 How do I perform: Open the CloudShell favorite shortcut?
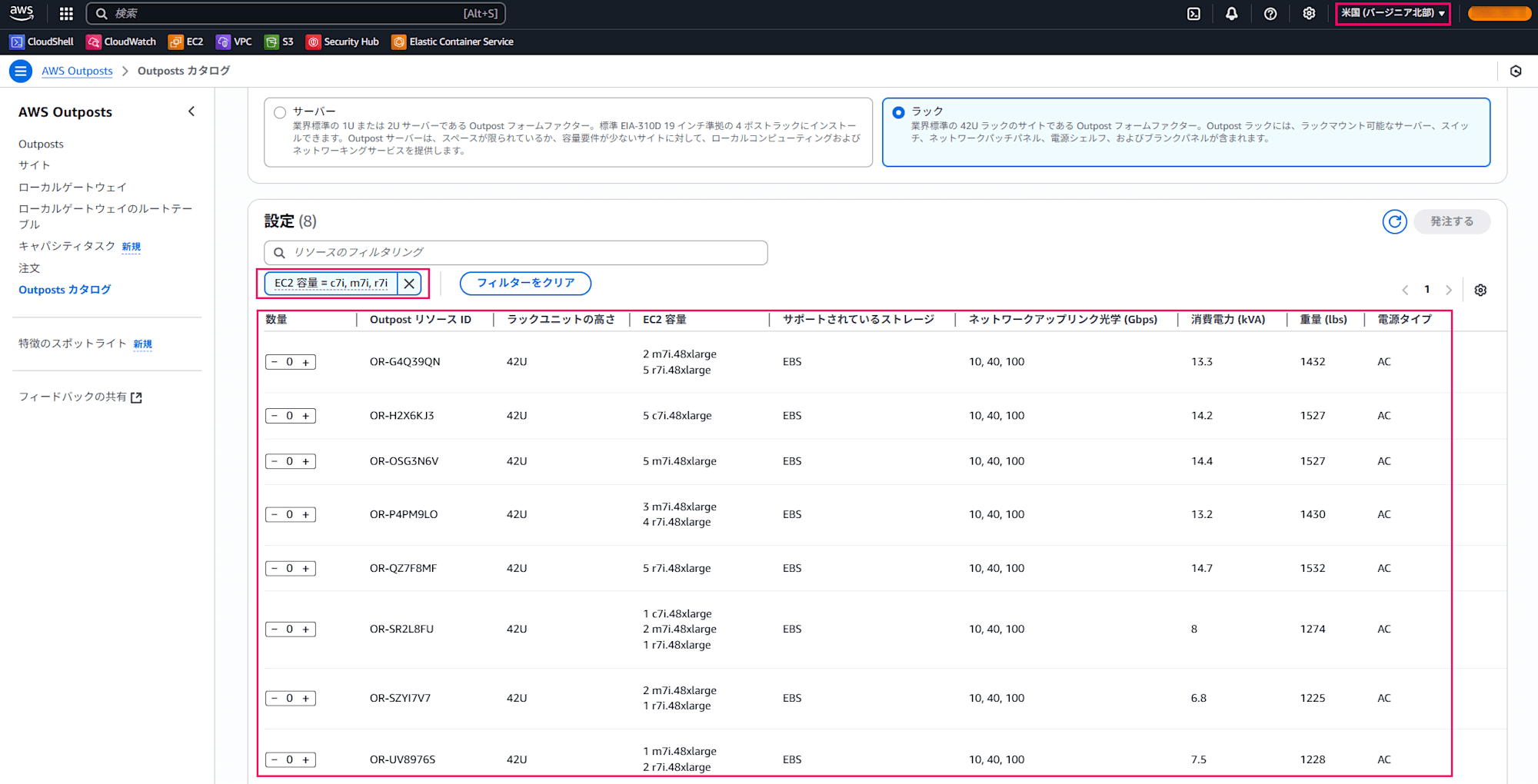point(42,42)
